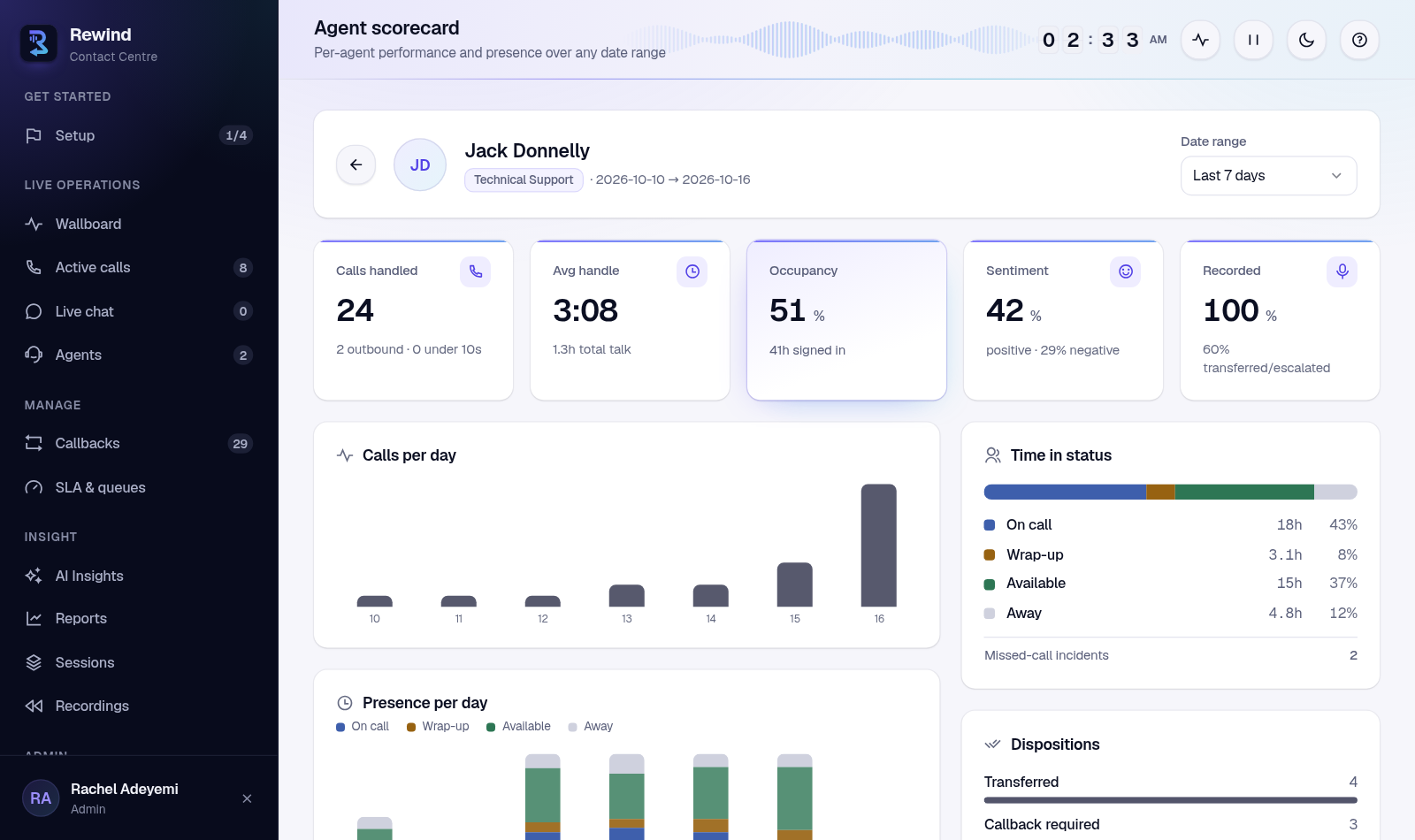Screen dimensions: 1415x840
Task: Toggle the Away legend in Presence per day
Action: [591, 726]
